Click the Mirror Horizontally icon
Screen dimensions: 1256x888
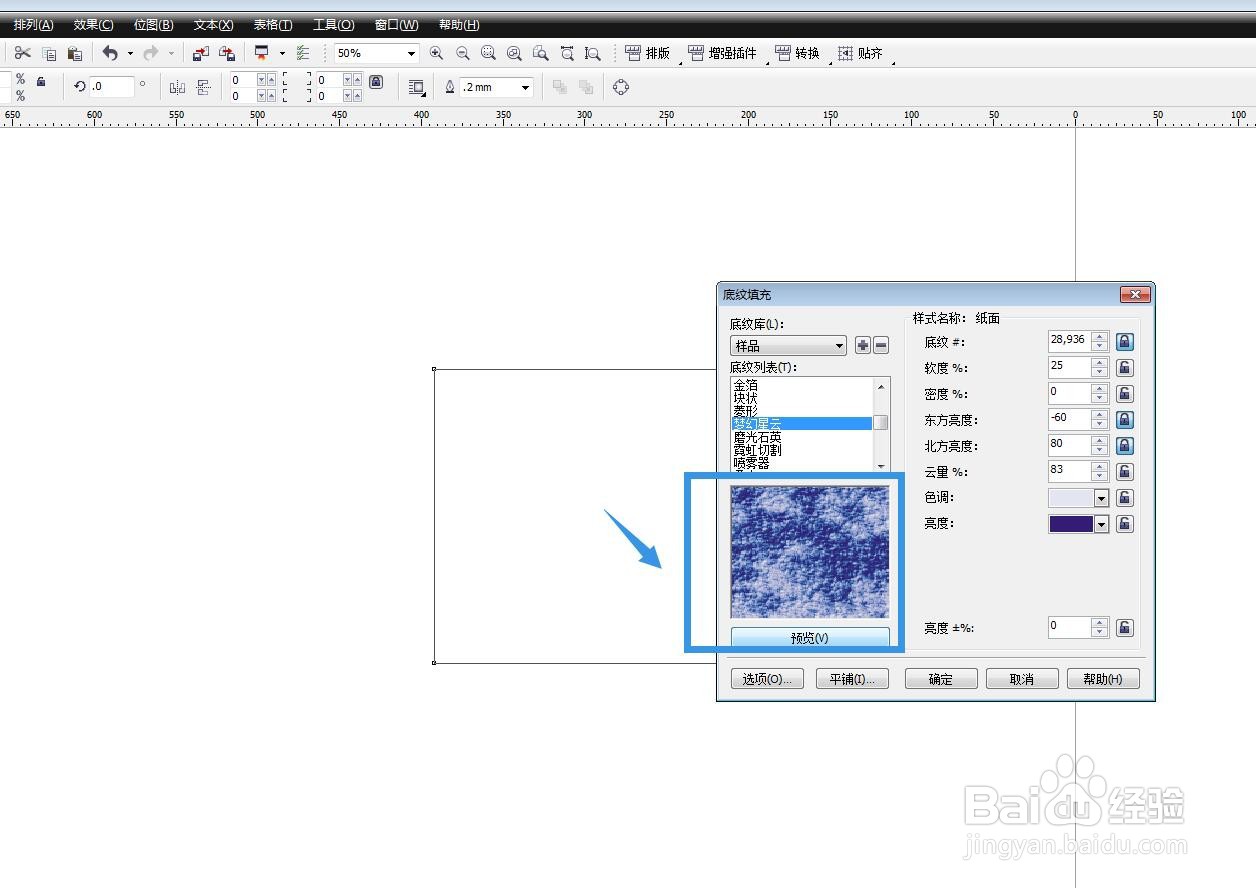177,87
